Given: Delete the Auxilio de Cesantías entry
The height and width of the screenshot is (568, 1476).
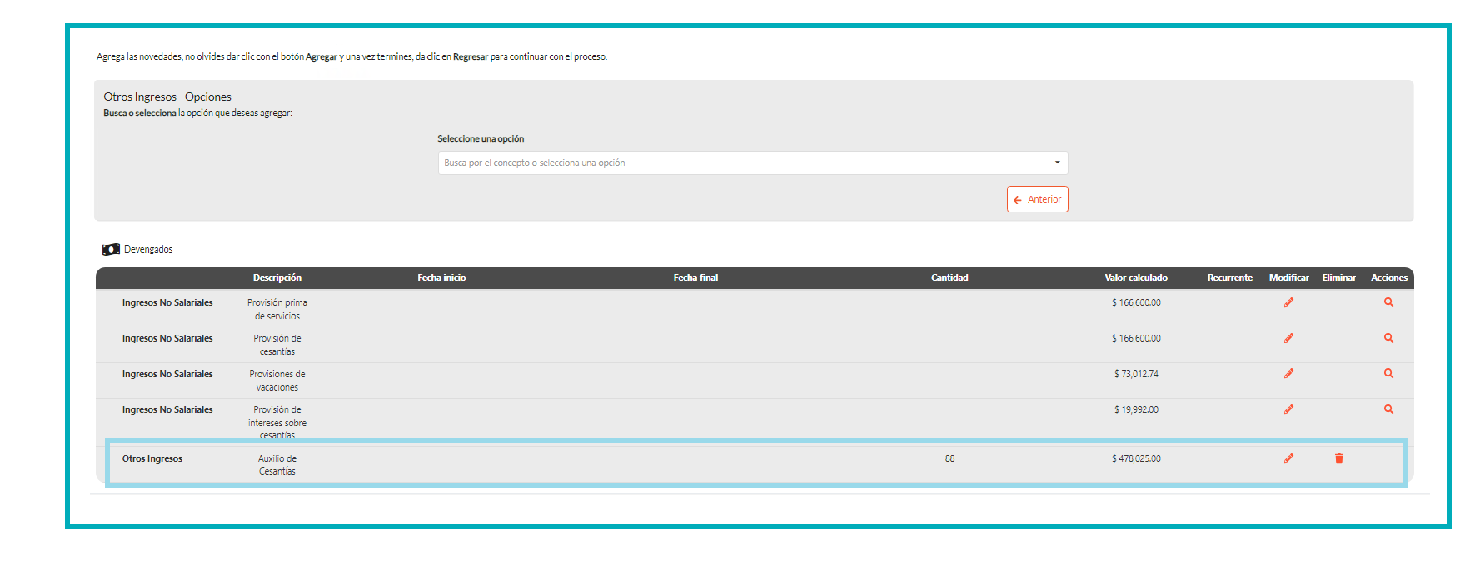Looking at the screenshot, I should (1339, 459).
